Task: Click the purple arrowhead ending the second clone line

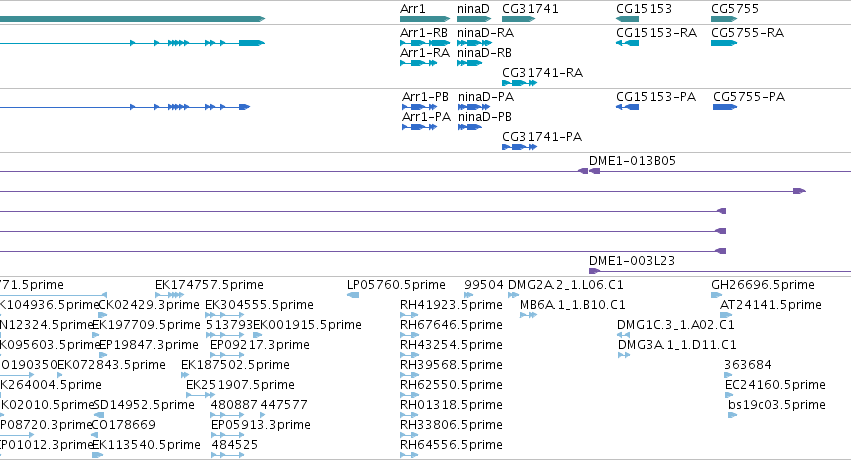Action: tap(799, 191)
